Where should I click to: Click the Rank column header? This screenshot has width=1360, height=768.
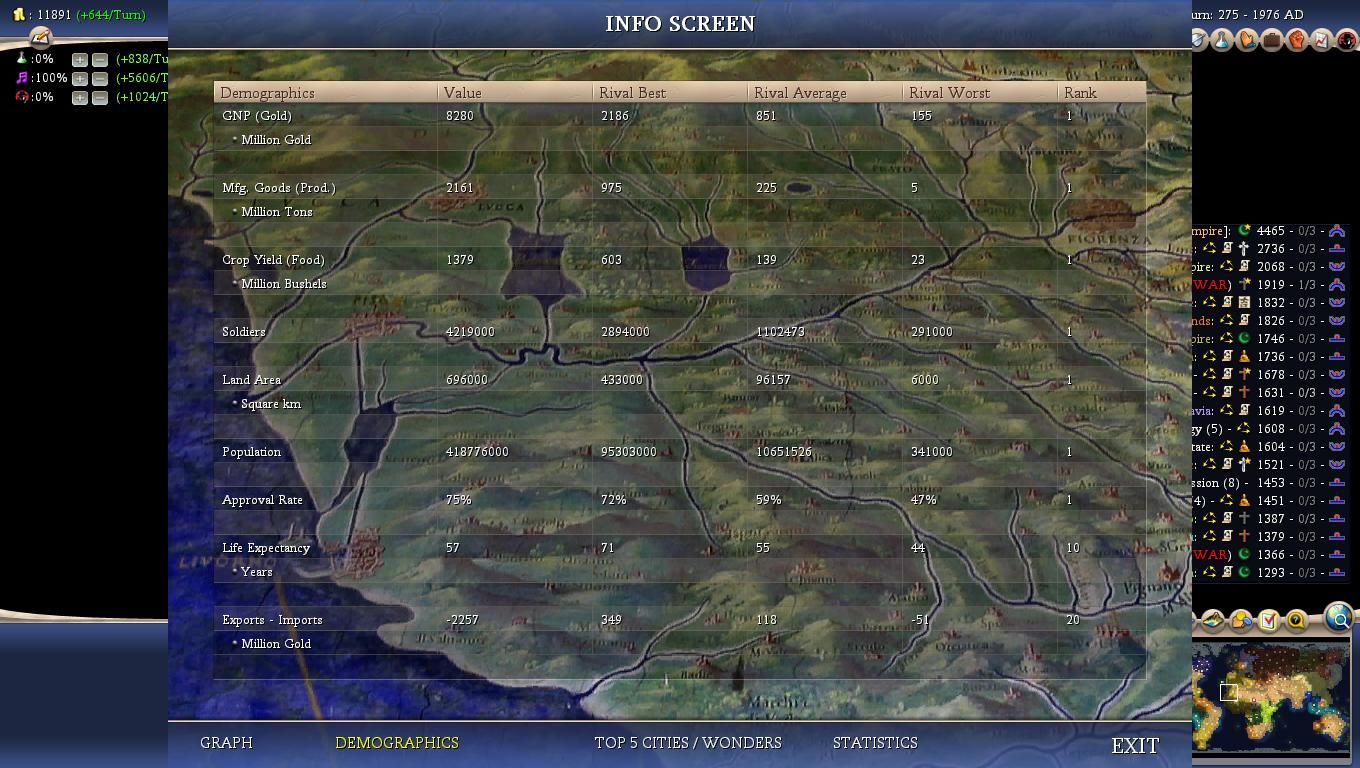click(x=1101, y=93)
